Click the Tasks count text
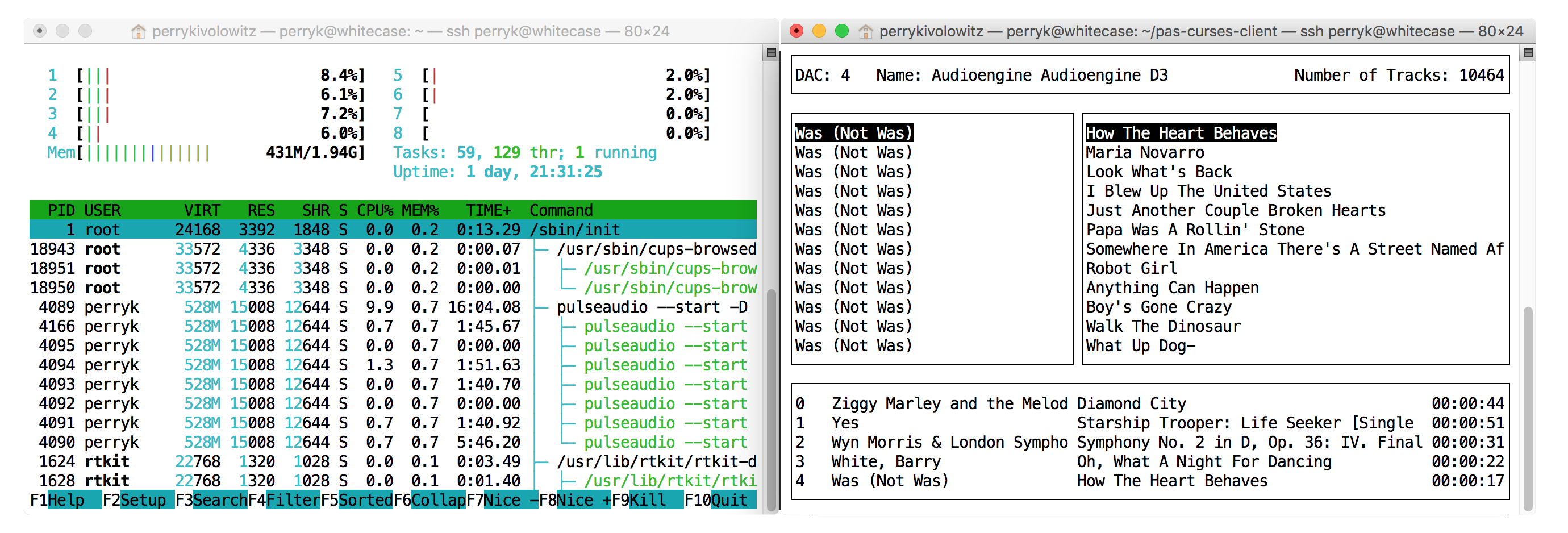The image size is (1568, 533). coord(525,152)
